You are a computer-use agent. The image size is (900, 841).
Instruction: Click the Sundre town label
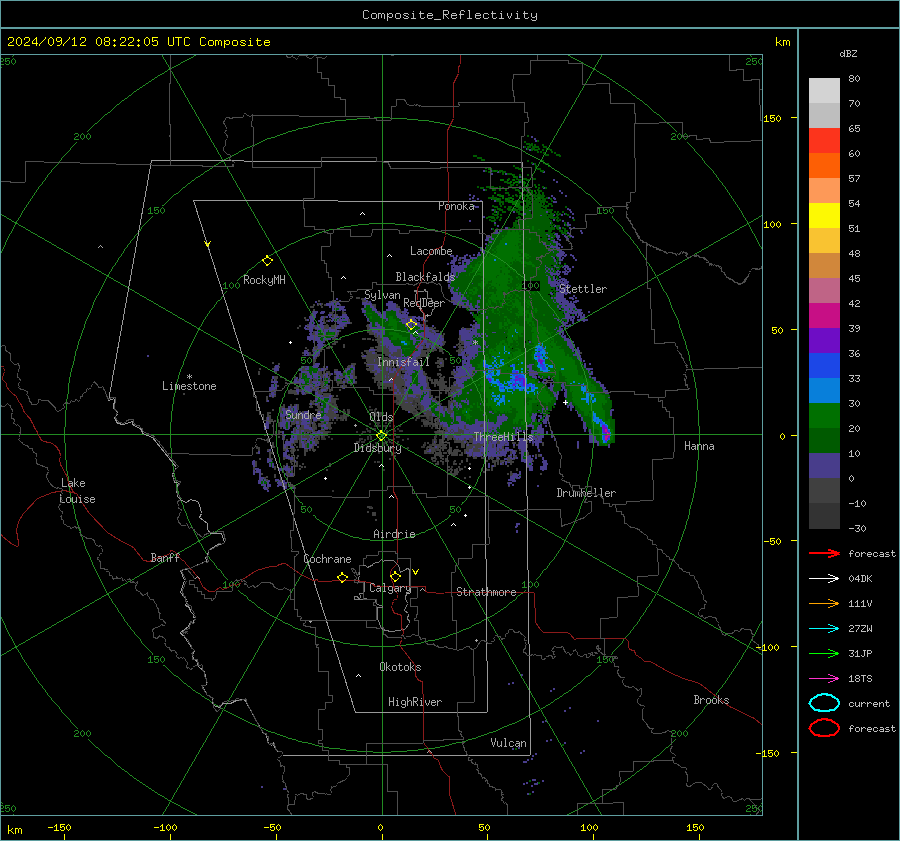[303, 414]
